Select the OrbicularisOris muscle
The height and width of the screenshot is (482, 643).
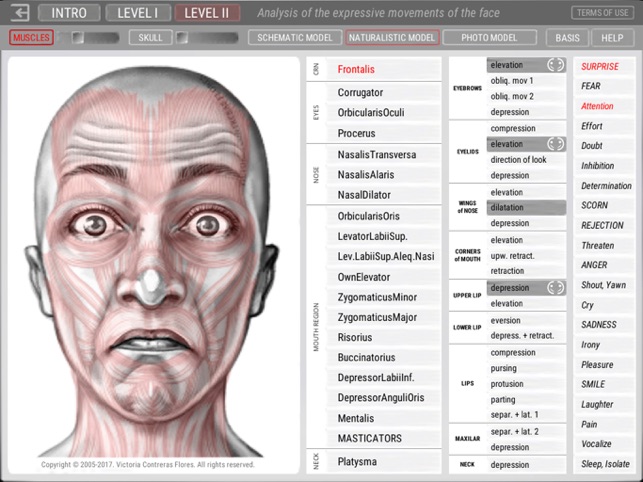coord(384,216)
